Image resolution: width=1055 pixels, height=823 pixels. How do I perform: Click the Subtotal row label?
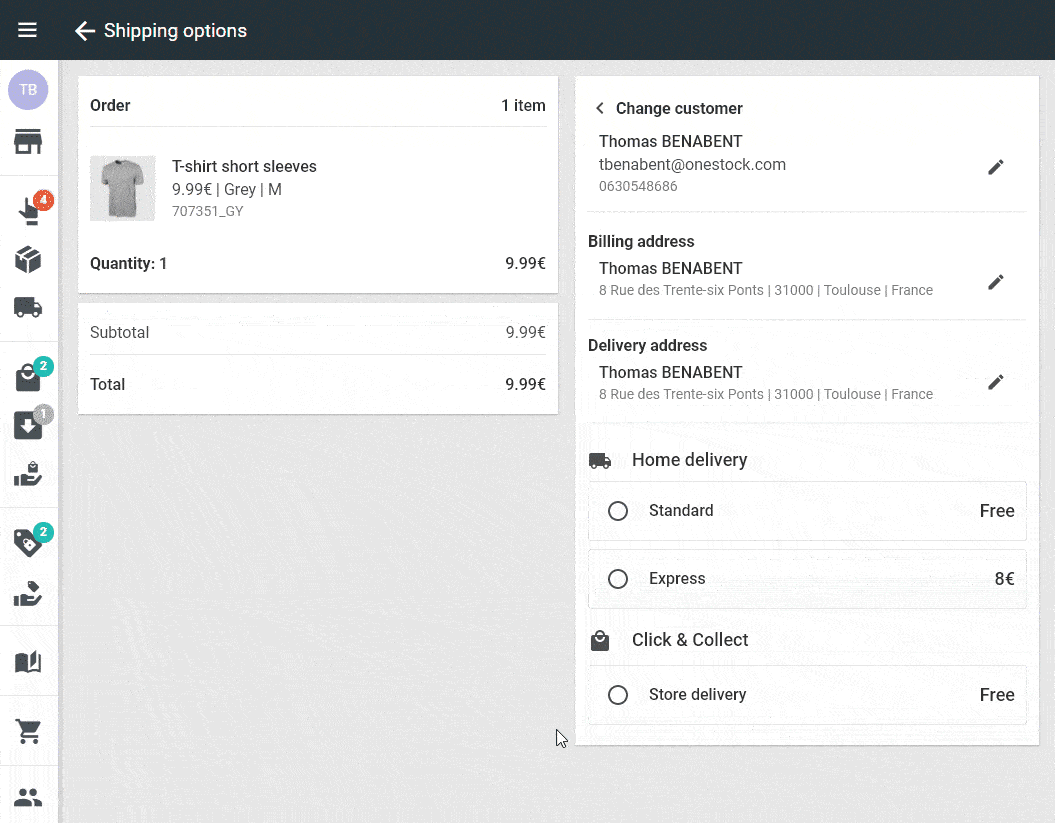(120, 332)
